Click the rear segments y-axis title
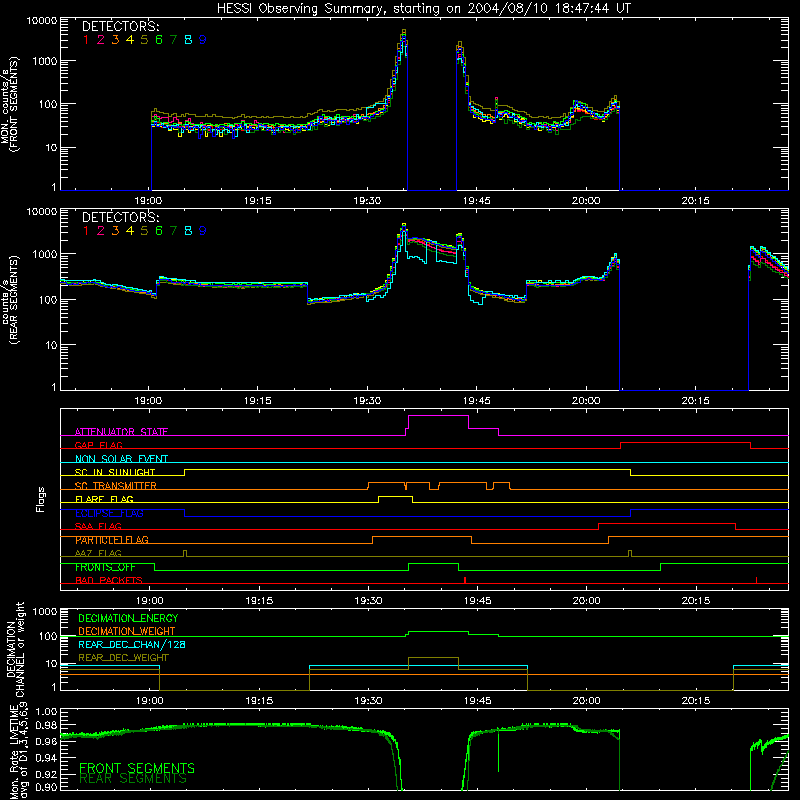 point(10,299)
